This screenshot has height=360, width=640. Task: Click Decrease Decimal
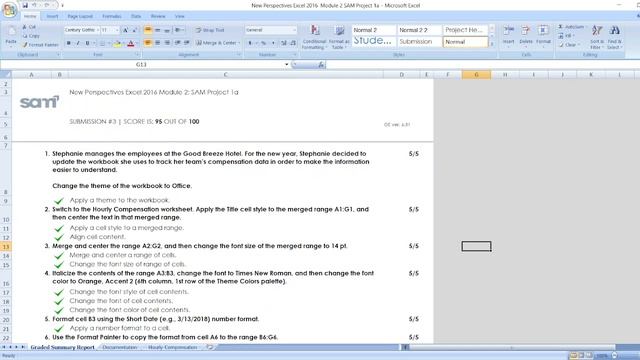coord(293,43)
